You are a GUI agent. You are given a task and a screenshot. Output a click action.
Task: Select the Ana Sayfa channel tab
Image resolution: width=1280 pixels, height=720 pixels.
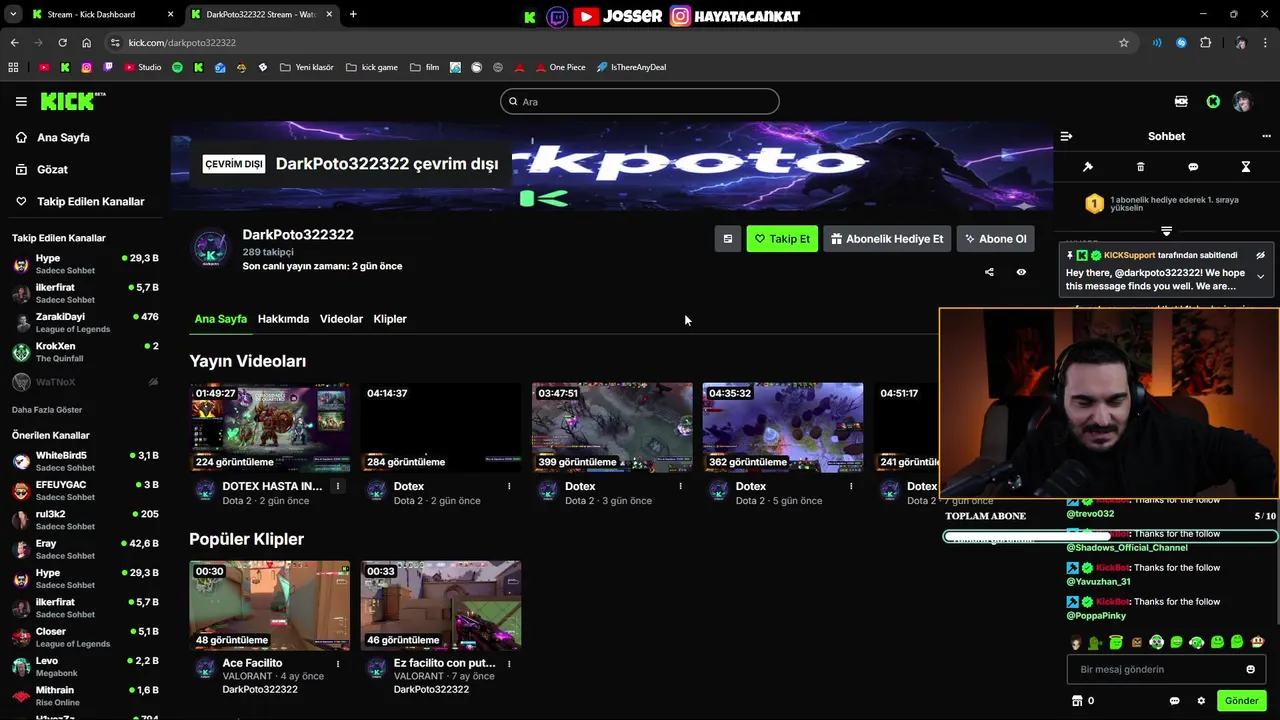(x=221, y=319)
